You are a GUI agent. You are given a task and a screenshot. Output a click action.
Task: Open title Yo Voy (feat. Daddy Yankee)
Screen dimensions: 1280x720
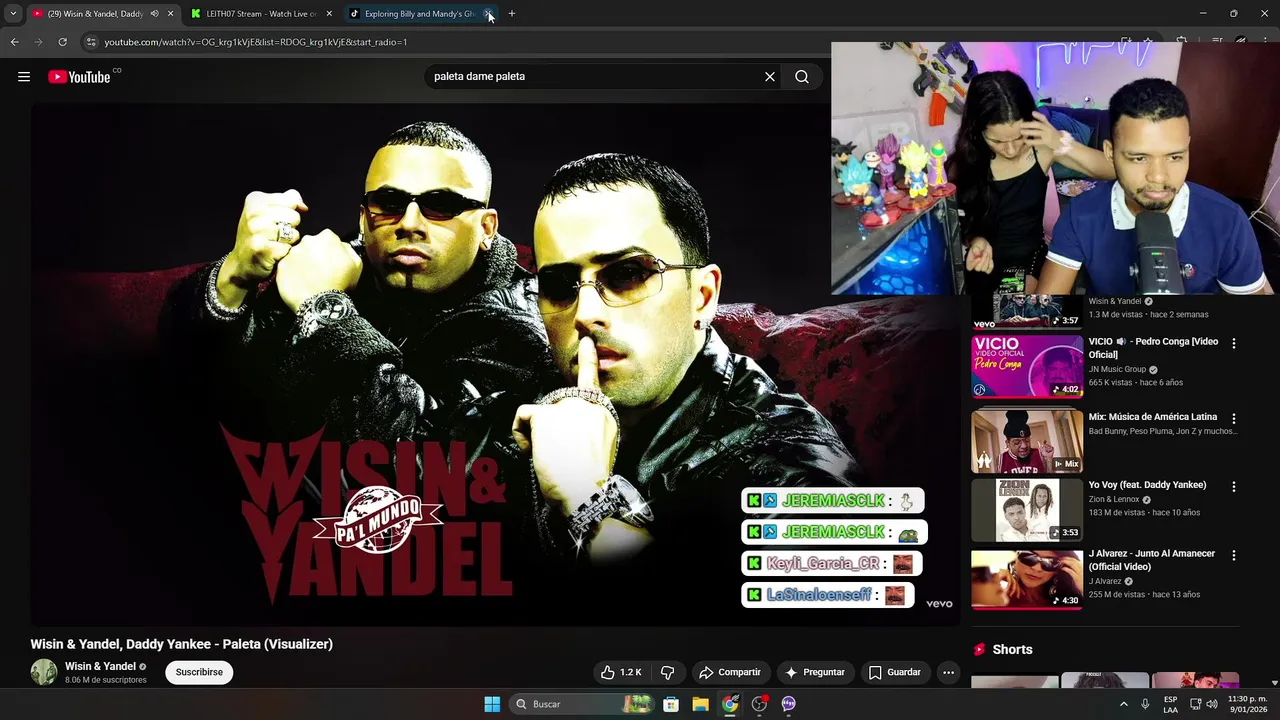pos(1147,485)
